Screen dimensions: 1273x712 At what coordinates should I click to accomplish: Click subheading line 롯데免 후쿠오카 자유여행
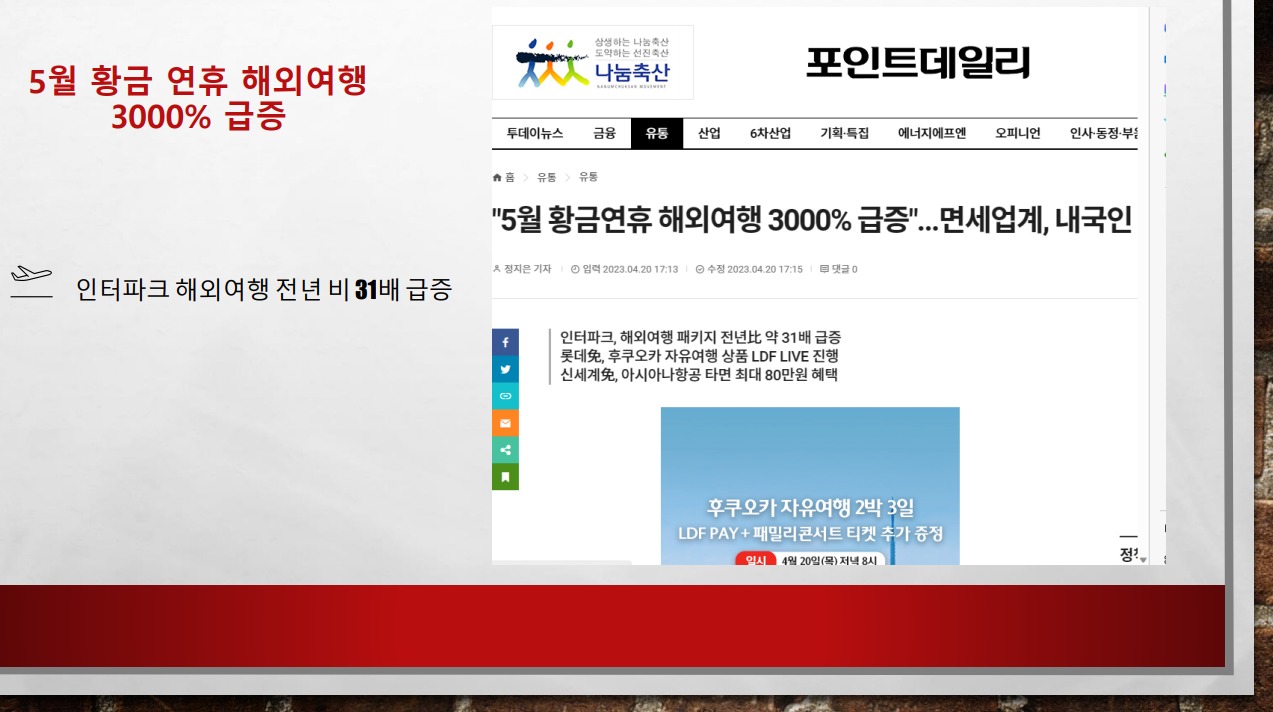click(699, 356)
